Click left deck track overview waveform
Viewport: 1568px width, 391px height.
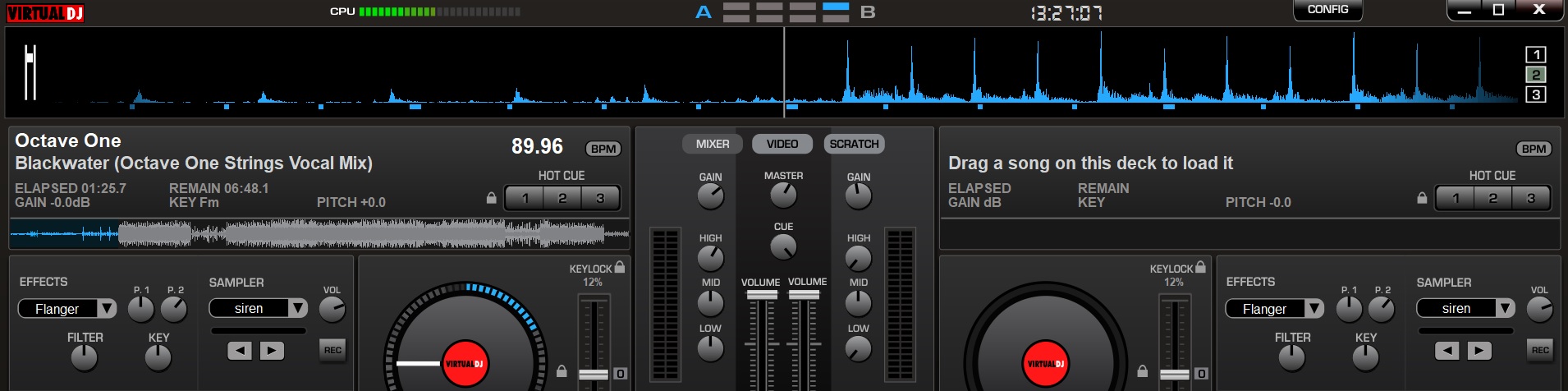(319, 234)
